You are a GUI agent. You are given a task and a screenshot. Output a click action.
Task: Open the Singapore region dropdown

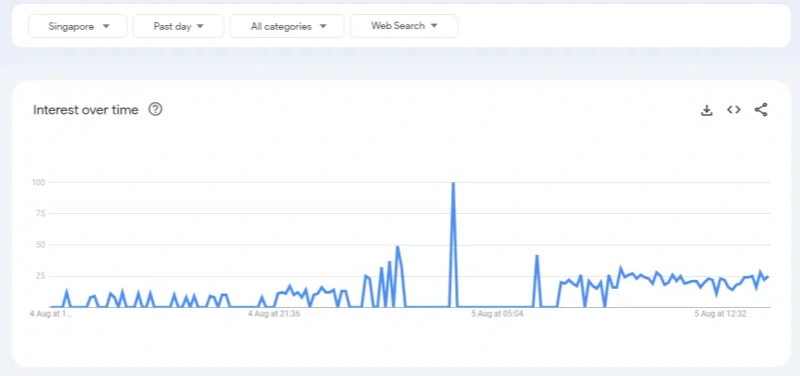coord(78,26)
